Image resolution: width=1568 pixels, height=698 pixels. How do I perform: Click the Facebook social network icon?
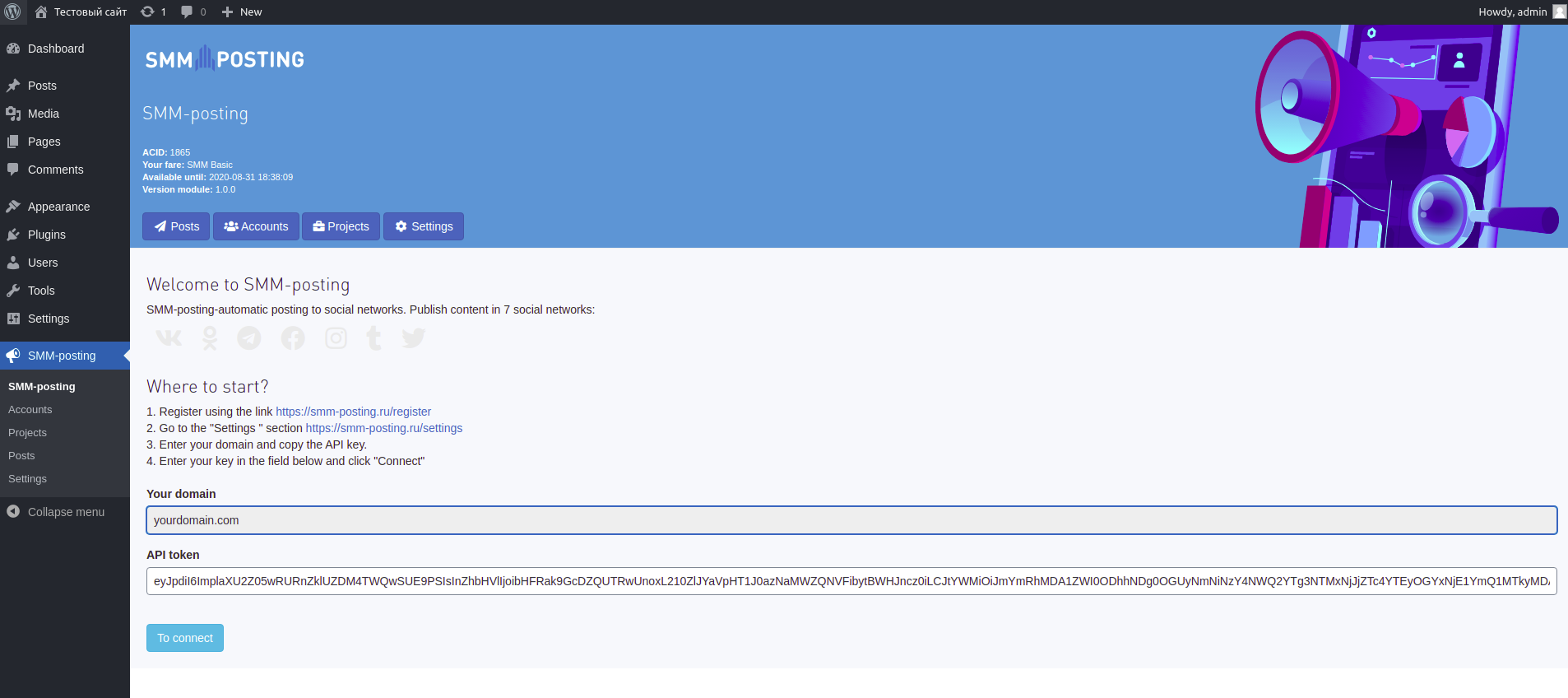pyautogui.click(x=293, y=338)
